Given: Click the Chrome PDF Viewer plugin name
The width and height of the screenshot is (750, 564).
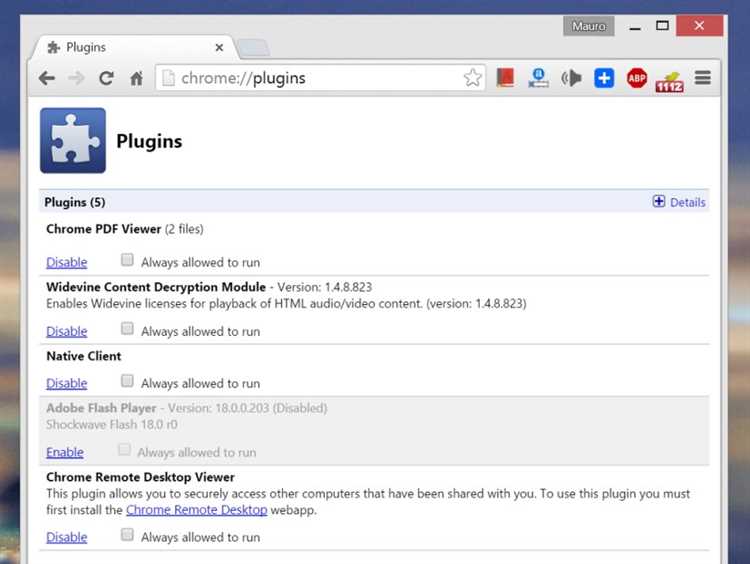Looking at the screenshot, I should click(x=103, y=229).
